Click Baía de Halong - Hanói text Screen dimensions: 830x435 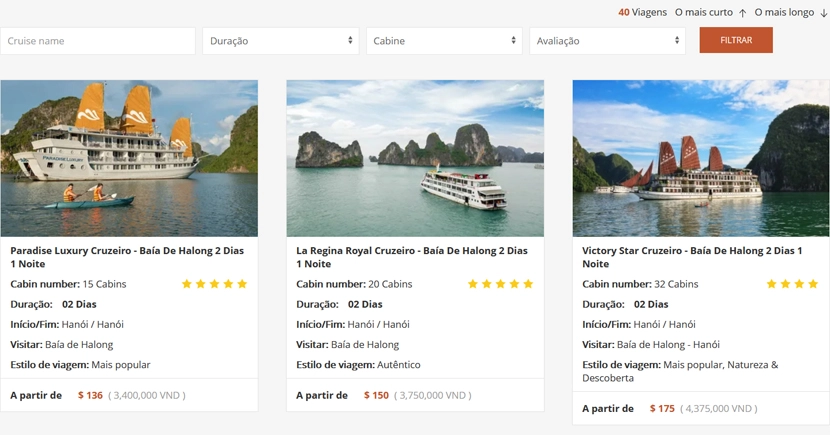(x=668, y=345)
